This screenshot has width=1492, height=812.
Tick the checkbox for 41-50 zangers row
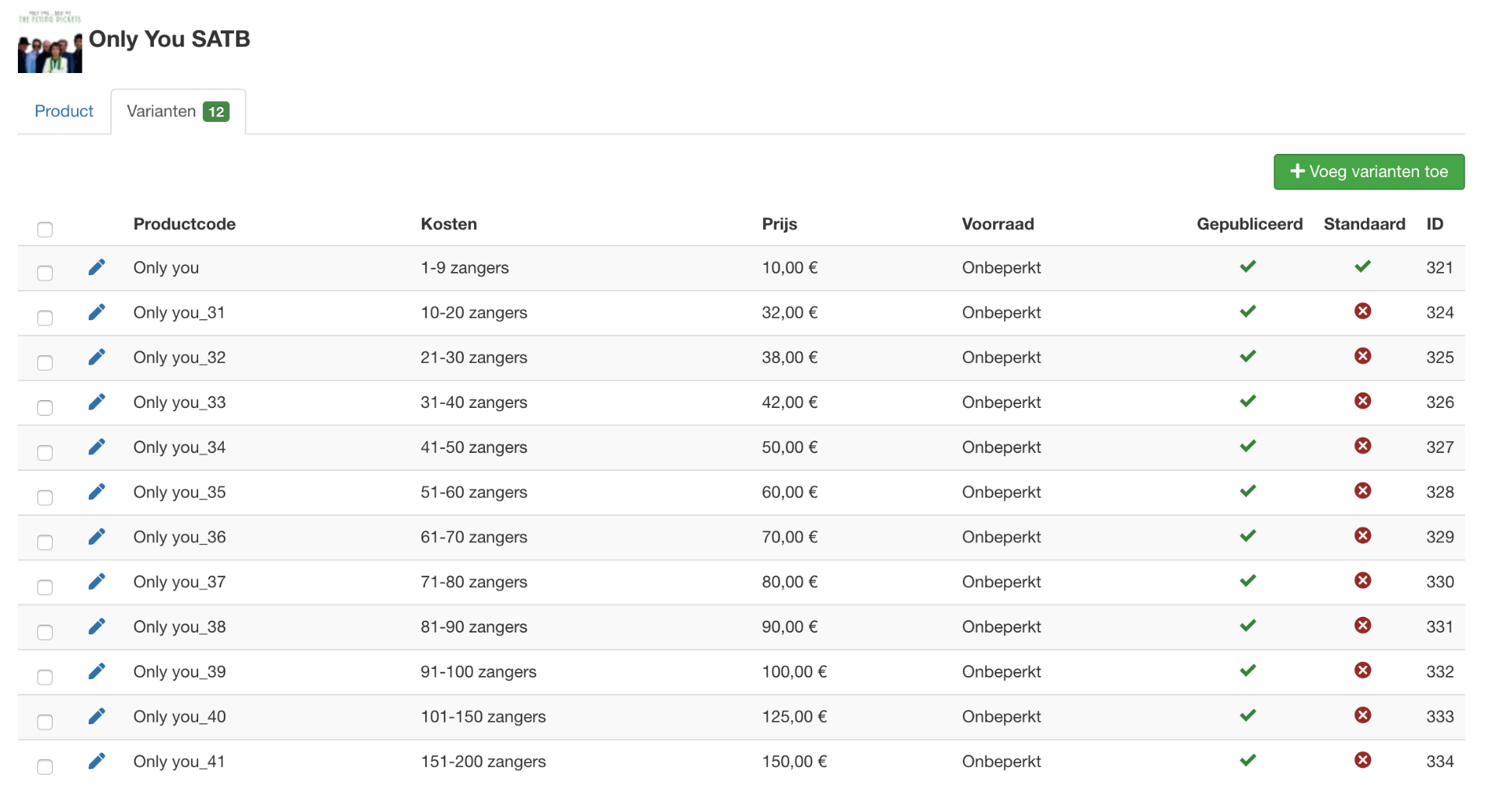[45, 452]
